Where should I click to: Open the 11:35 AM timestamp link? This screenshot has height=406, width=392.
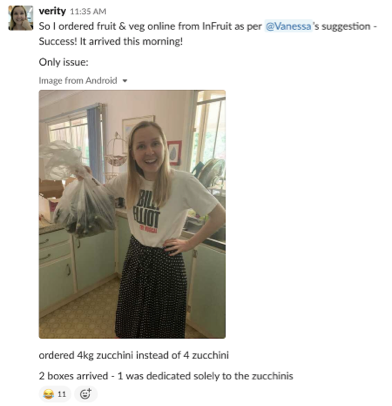(x=88, y=12)
